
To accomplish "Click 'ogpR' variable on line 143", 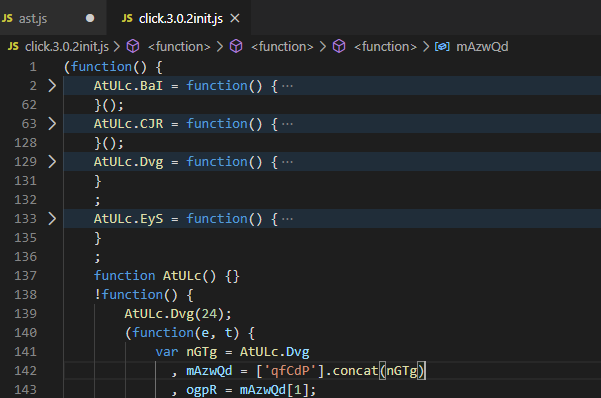I will point(202,390).
